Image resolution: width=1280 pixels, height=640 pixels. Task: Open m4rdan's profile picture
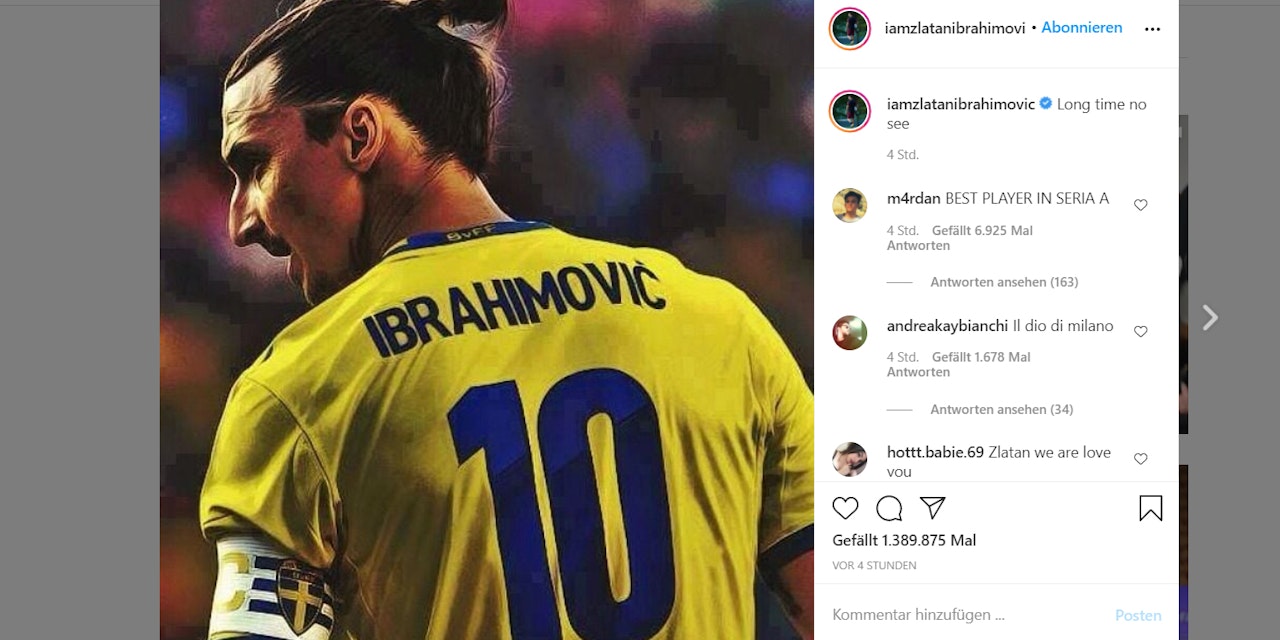click(850, 205)
